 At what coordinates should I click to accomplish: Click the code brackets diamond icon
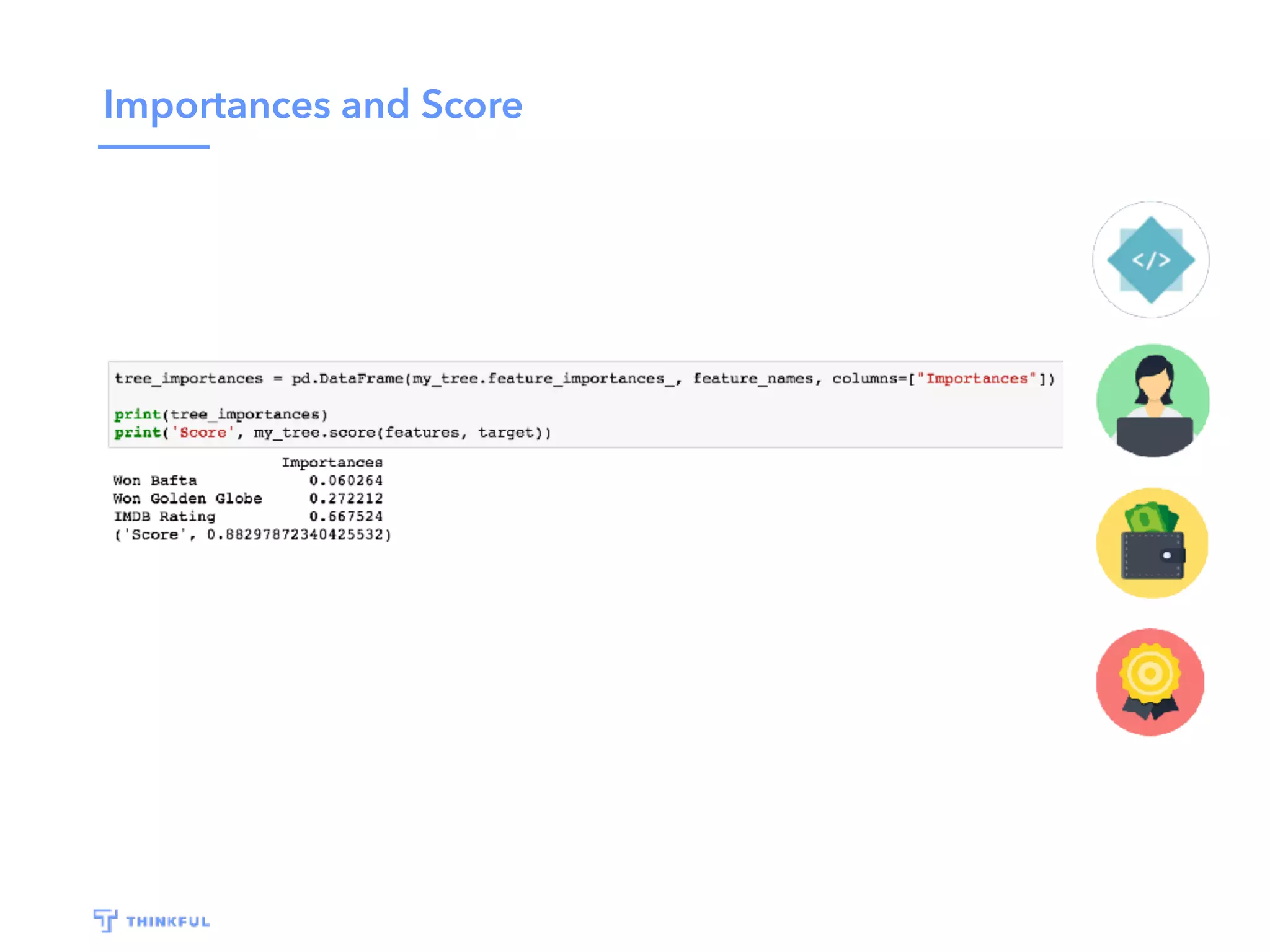1150,260
